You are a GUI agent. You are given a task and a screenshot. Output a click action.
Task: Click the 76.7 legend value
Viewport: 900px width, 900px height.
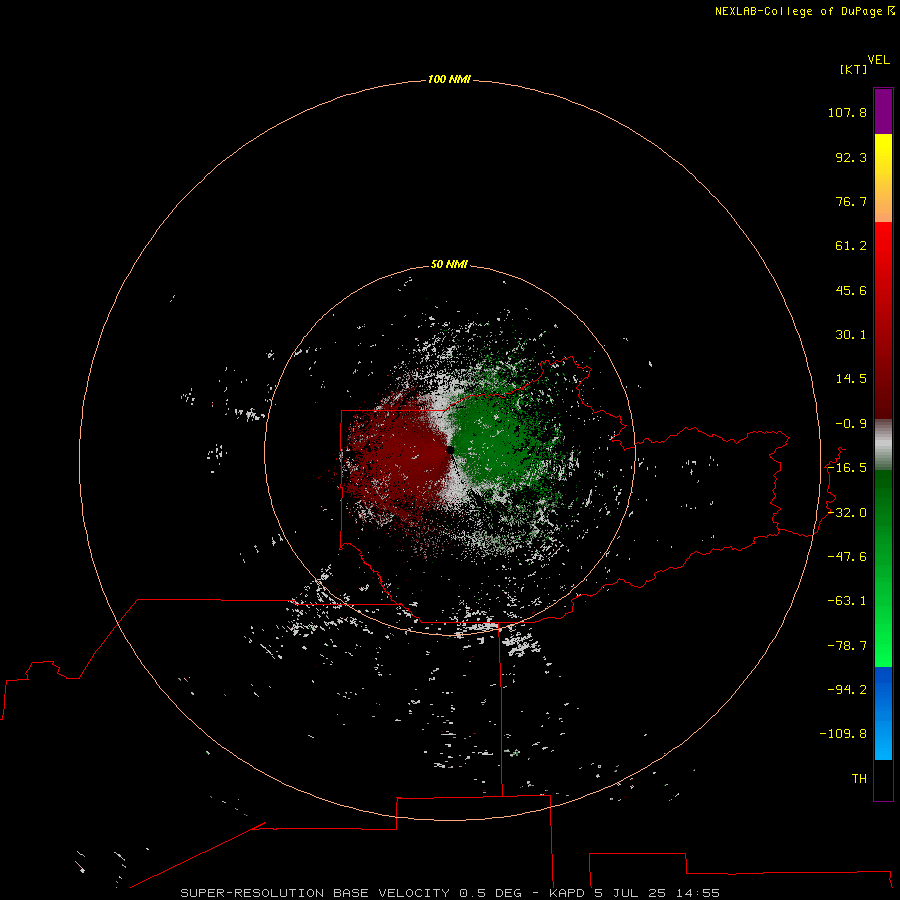(851, 201)
